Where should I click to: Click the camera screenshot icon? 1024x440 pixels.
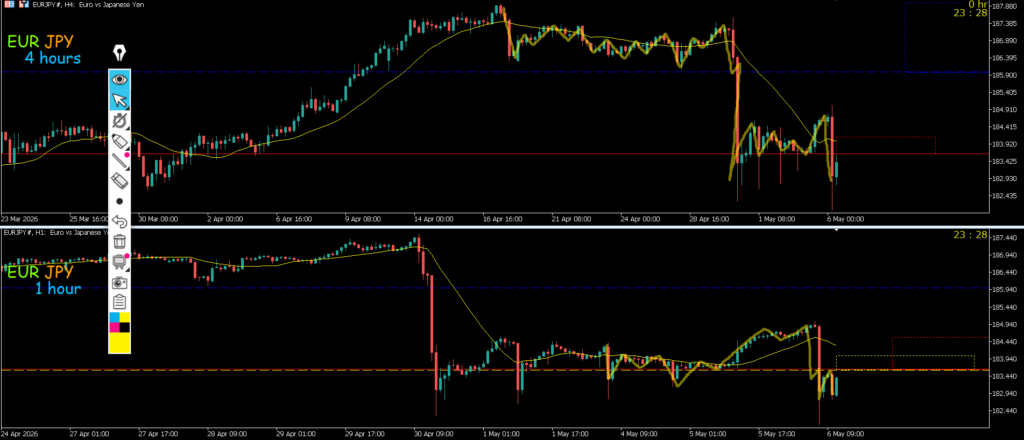120,283
